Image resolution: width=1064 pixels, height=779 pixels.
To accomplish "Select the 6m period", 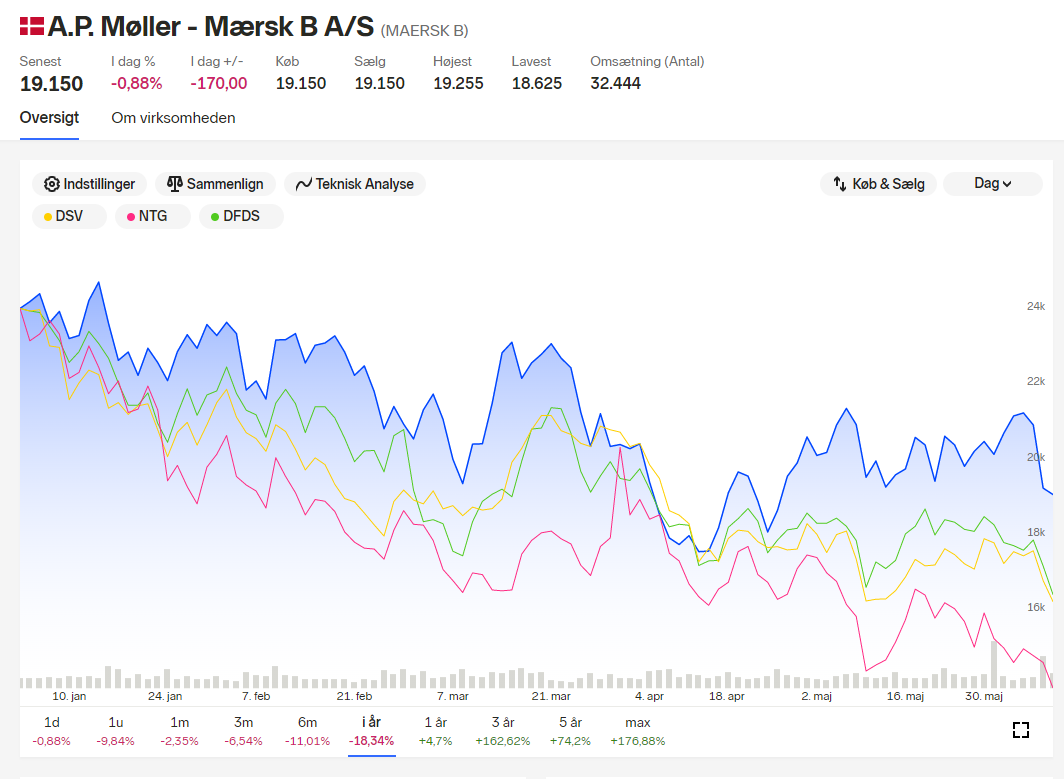I will (x=307, y=731).
